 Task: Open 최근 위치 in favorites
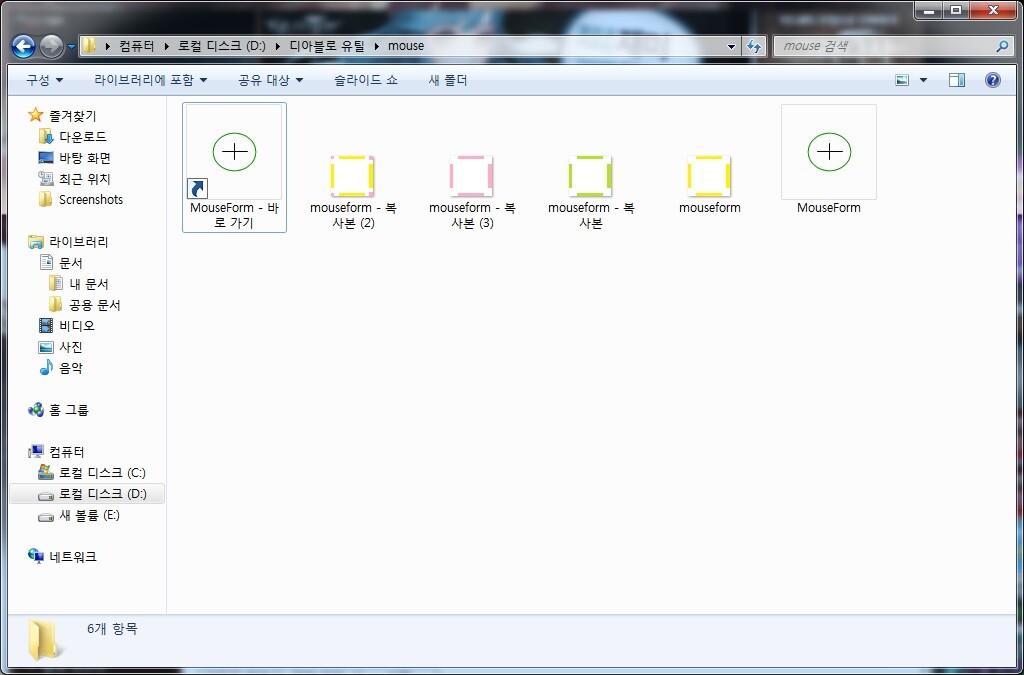(x=74, y=178)
